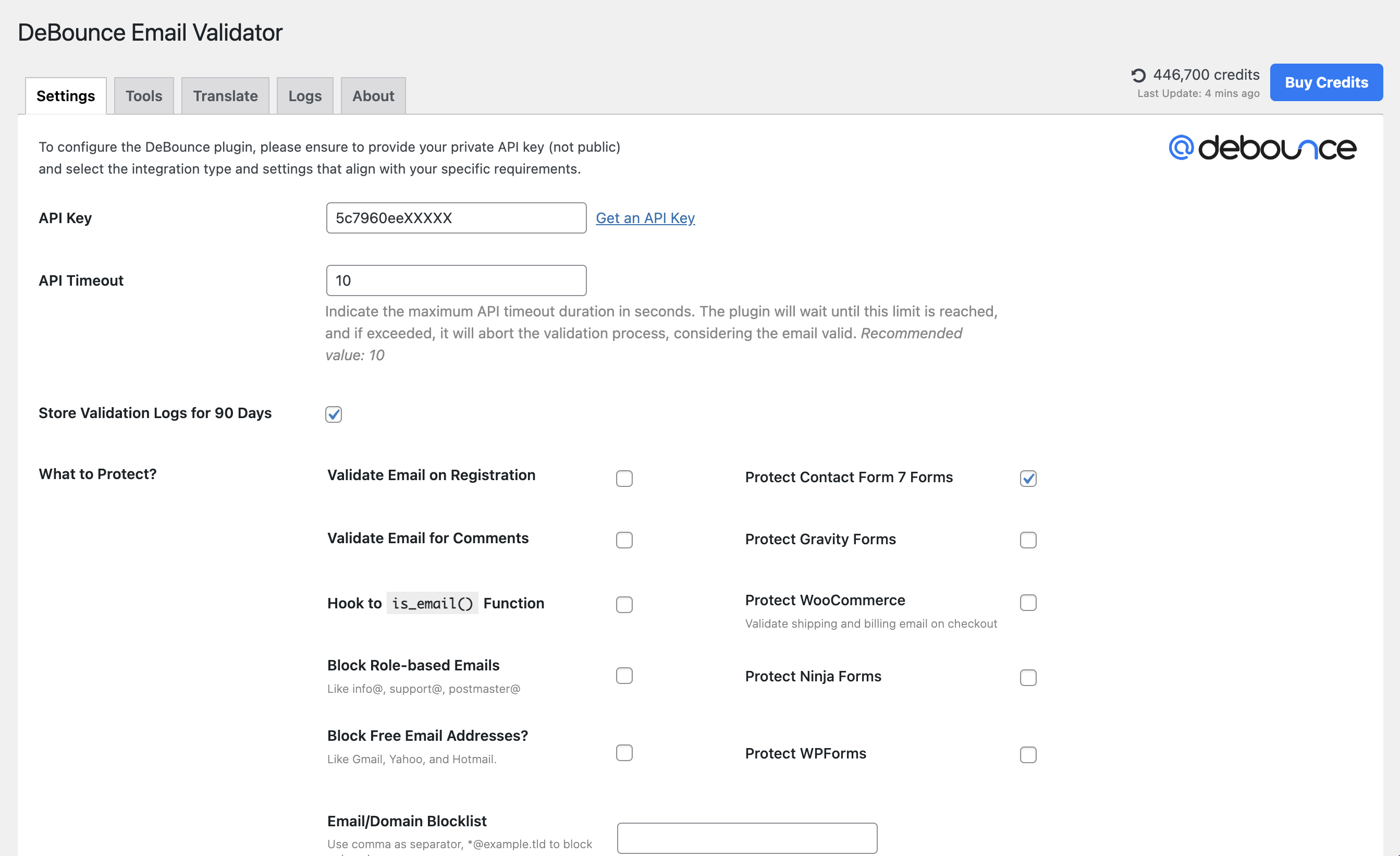1400x856 pixels.
Task: Open the Translate tab
Action: click(x=225, y=95)
